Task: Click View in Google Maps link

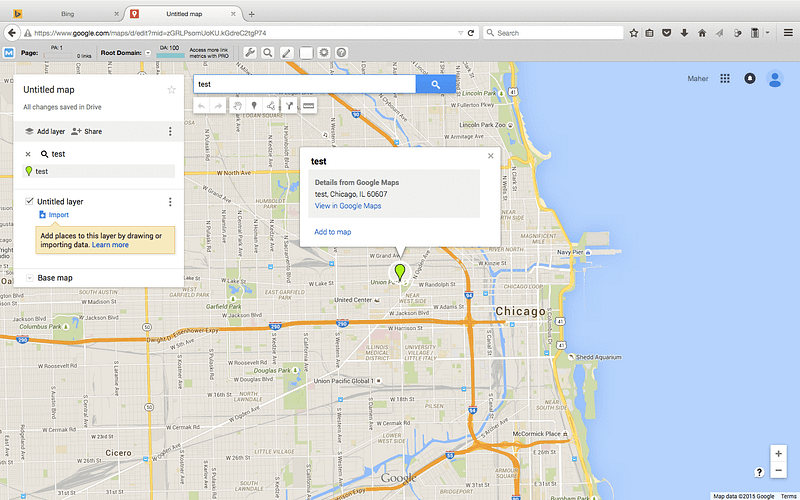Action: [347, 206]
